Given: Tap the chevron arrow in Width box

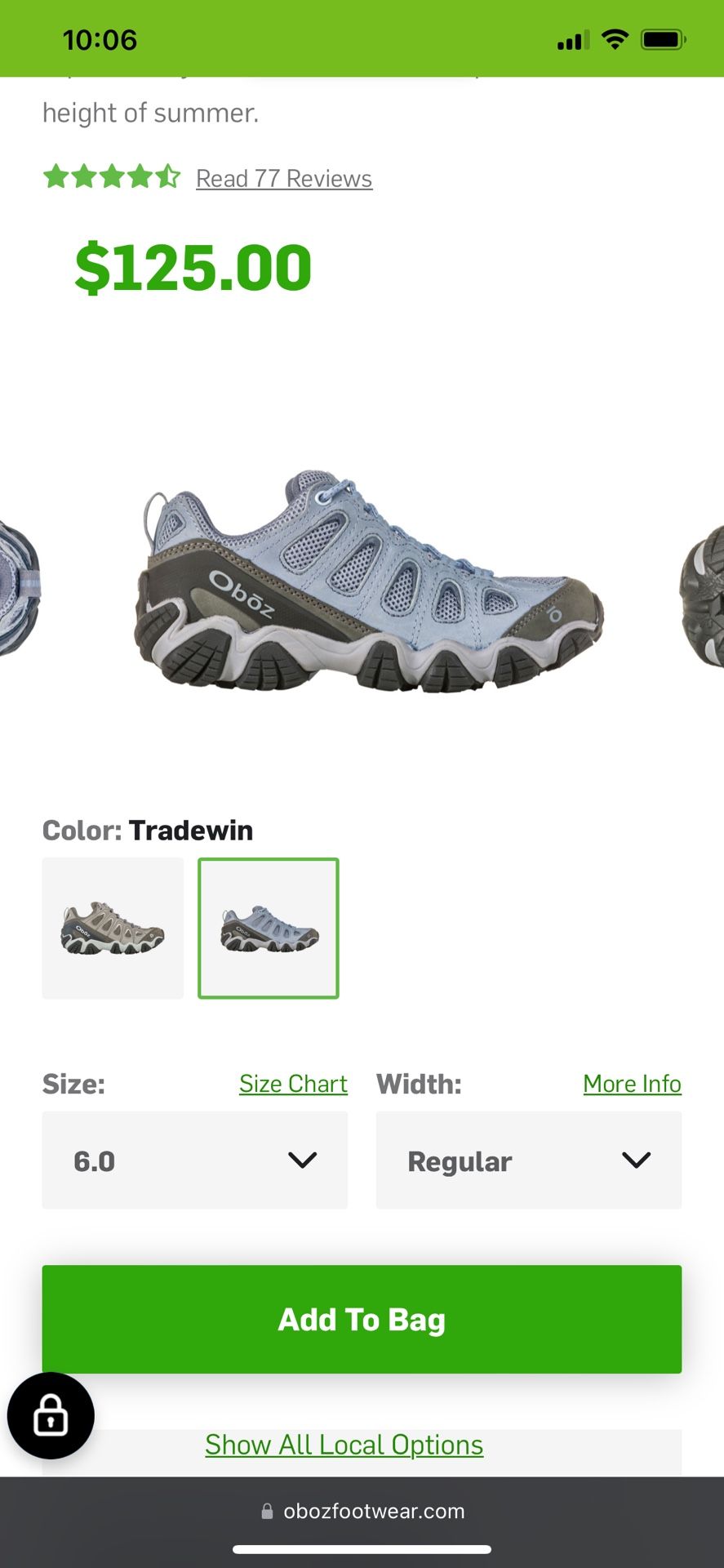Looking at the screenshot, I should pos(636,1160).
